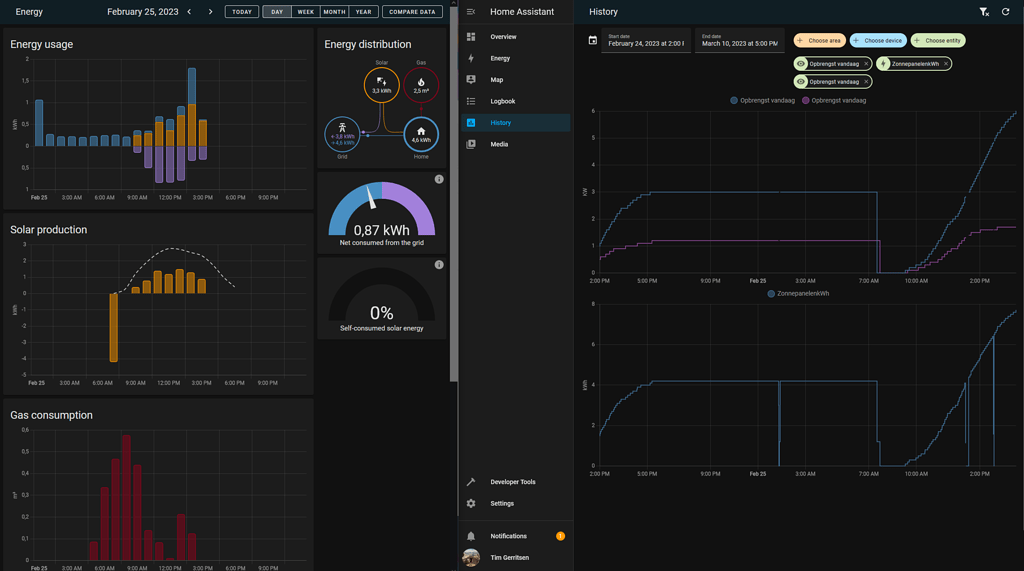Clear filters with the filter-remove icon
Viewport: 1024px width, 571px height.
point(984,12)
